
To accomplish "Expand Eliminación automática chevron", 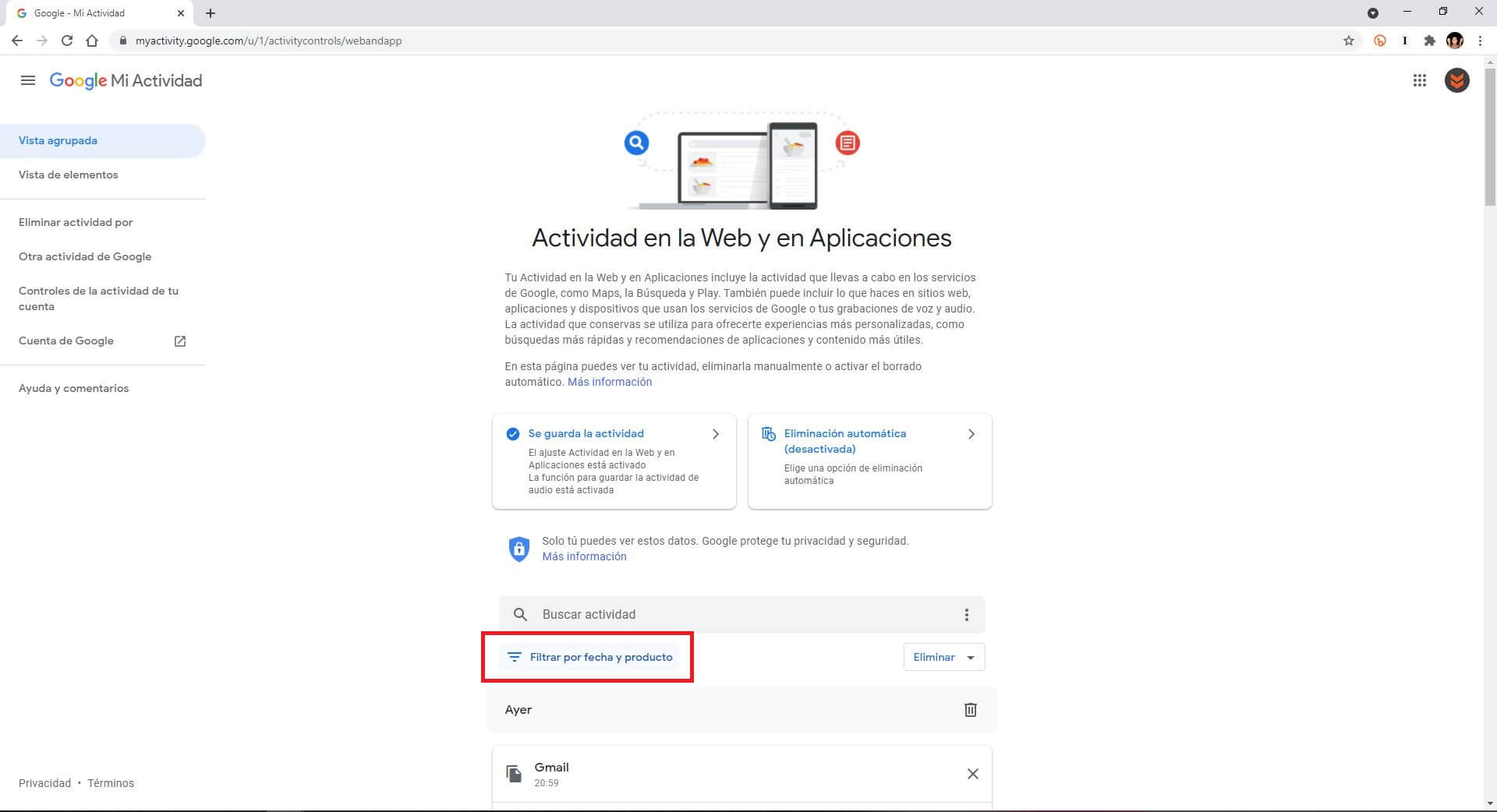I will [971, 434].
